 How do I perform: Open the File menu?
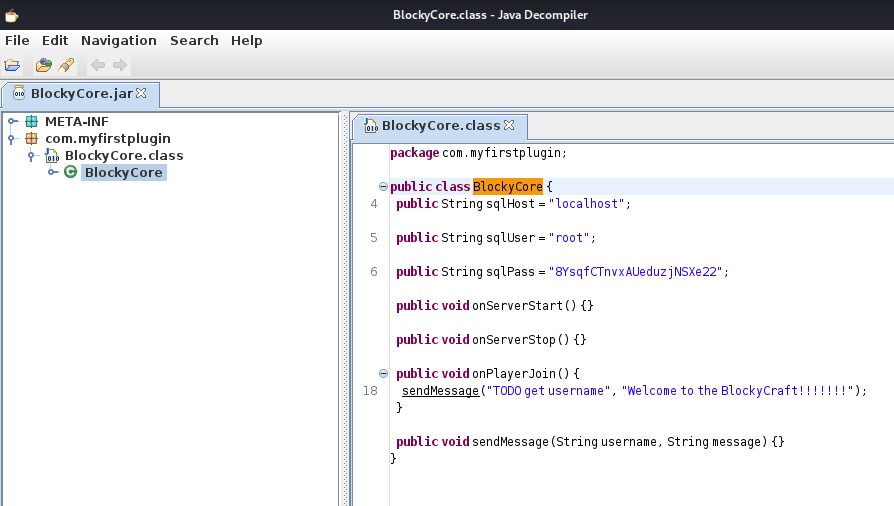17,41
